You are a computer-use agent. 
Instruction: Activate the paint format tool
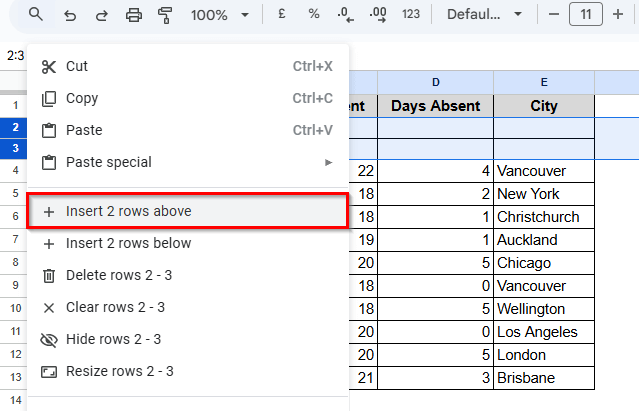166,15
